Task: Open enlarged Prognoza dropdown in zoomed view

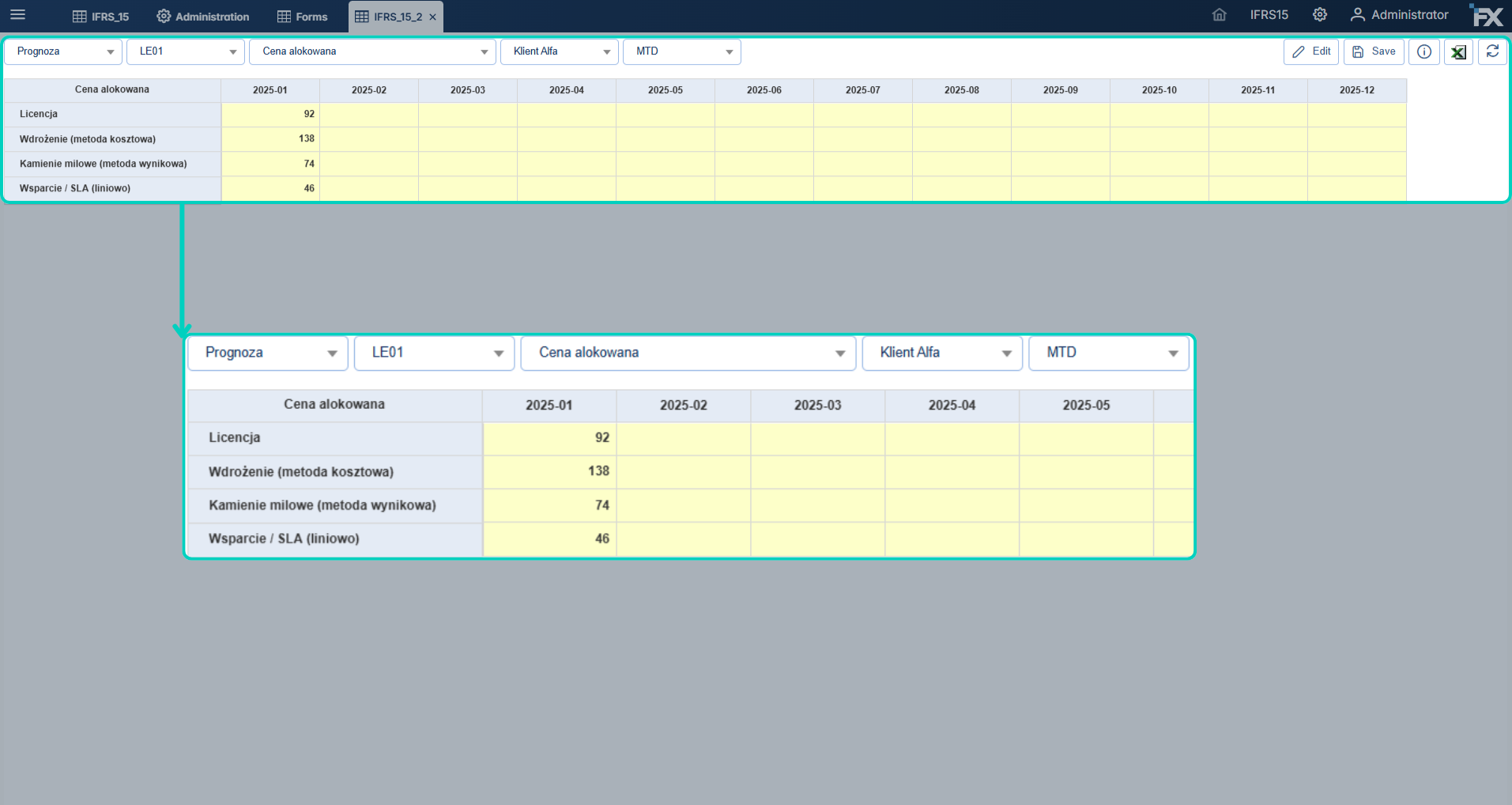Action: [268, 353]
